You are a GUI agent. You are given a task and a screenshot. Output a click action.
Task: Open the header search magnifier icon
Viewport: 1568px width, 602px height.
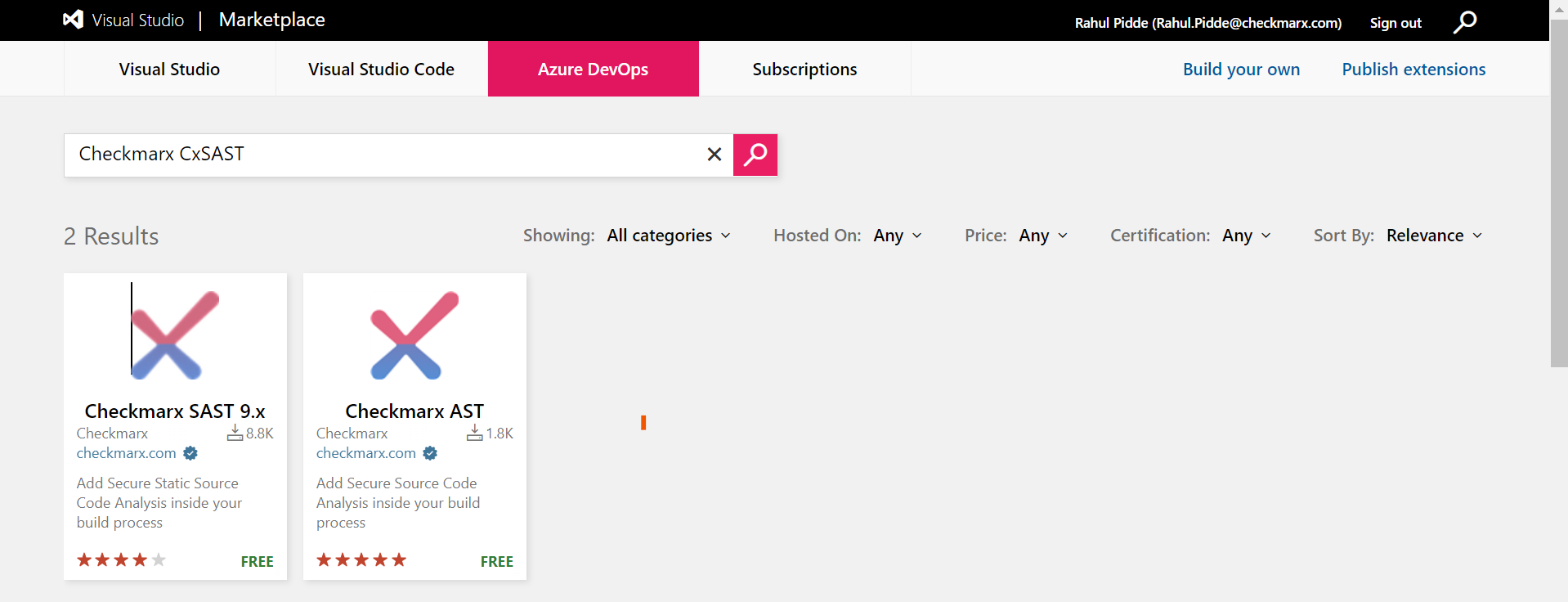click(1465, 21)
